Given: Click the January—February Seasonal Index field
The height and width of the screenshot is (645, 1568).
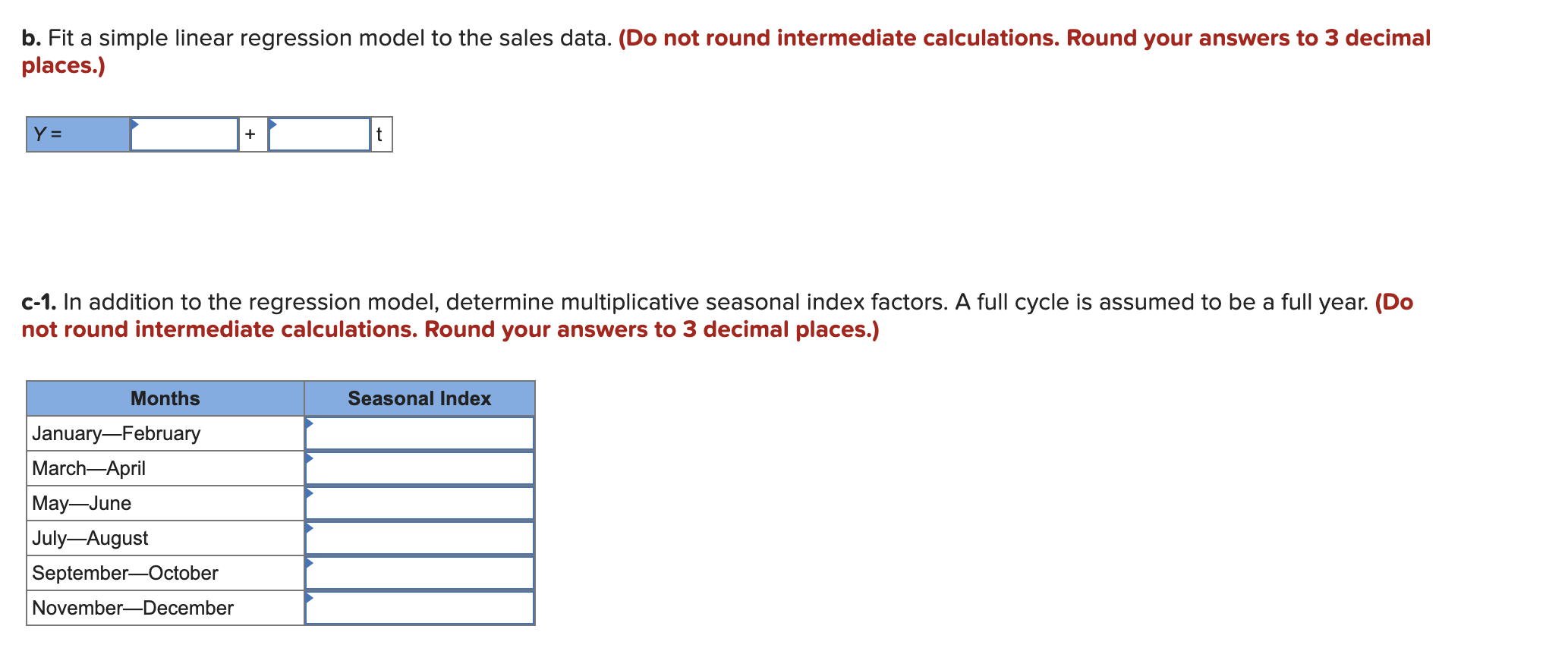Looking at the screenshot, I should tap(421, 433).
